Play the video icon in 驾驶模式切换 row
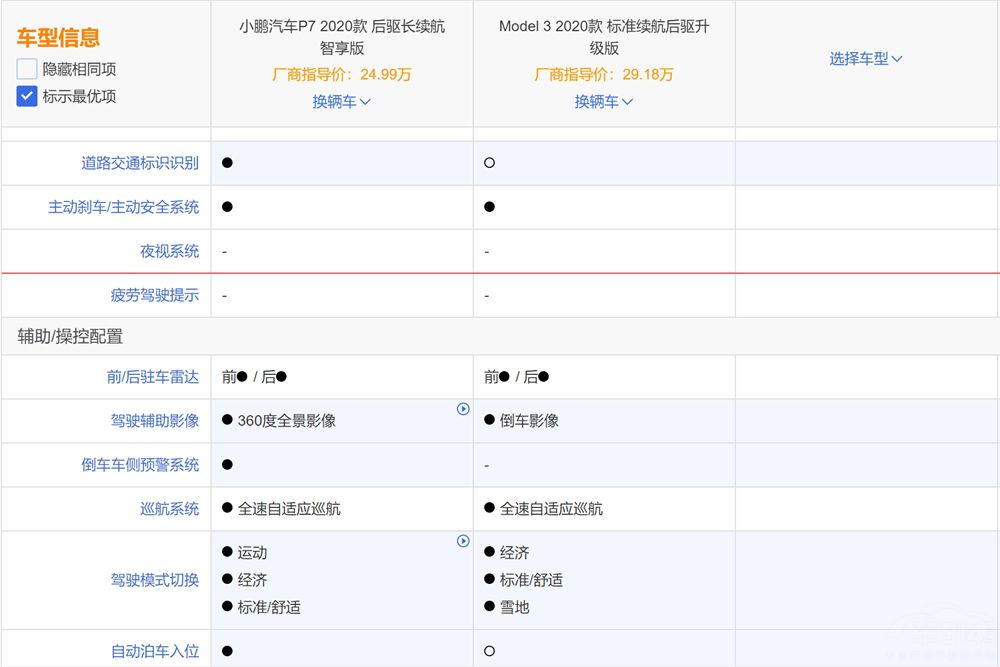The width and height of the screenshot is (1000, 667). pos(463,541)
